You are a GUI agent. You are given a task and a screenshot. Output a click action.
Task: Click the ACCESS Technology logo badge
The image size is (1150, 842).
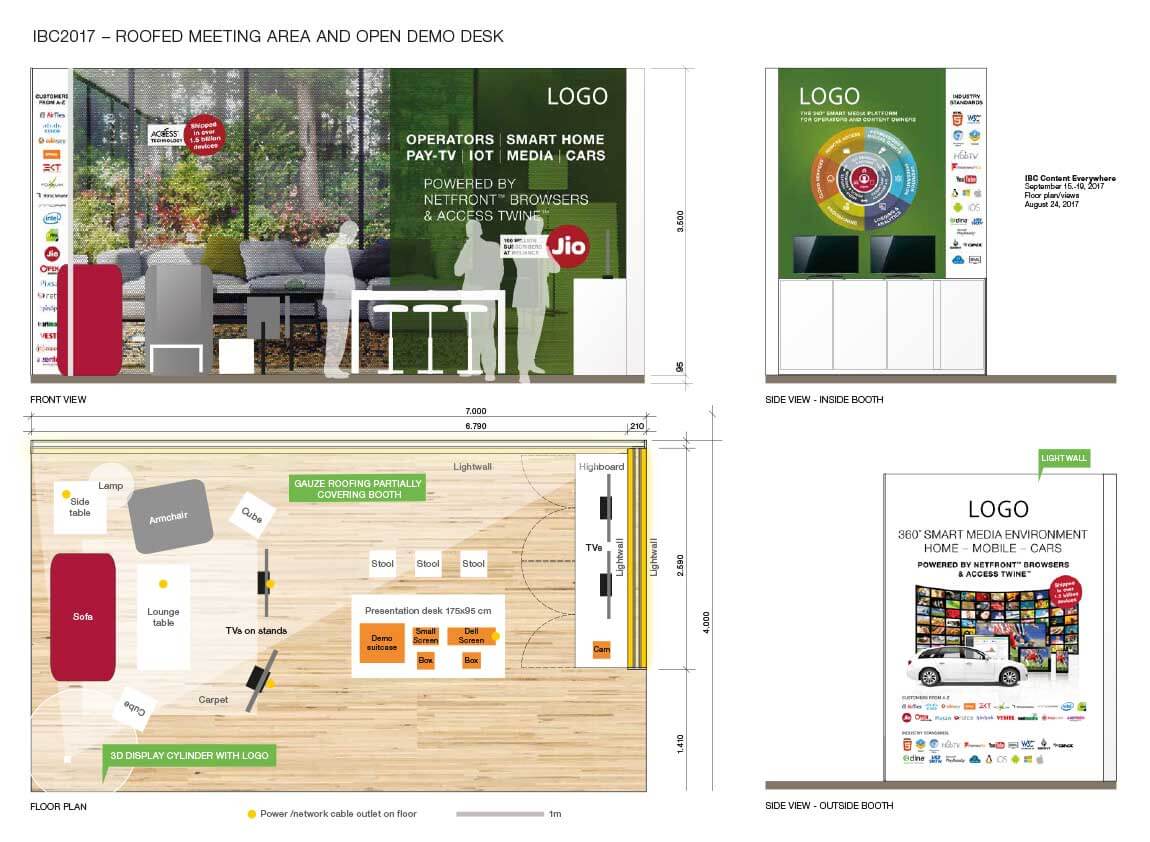click(162, 135)
